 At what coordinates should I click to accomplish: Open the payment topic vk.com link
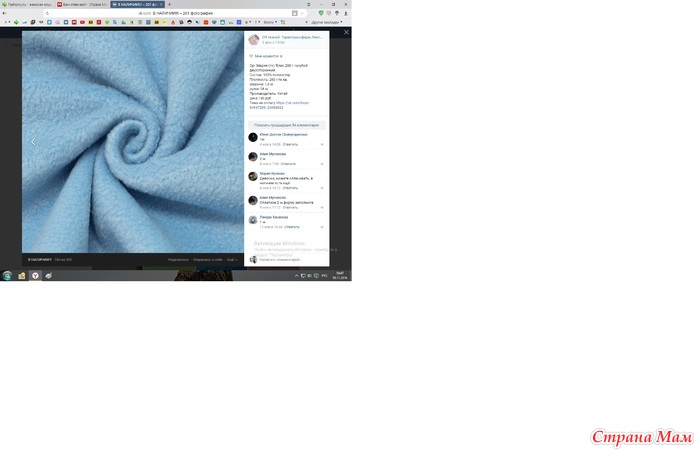(292, 103)
